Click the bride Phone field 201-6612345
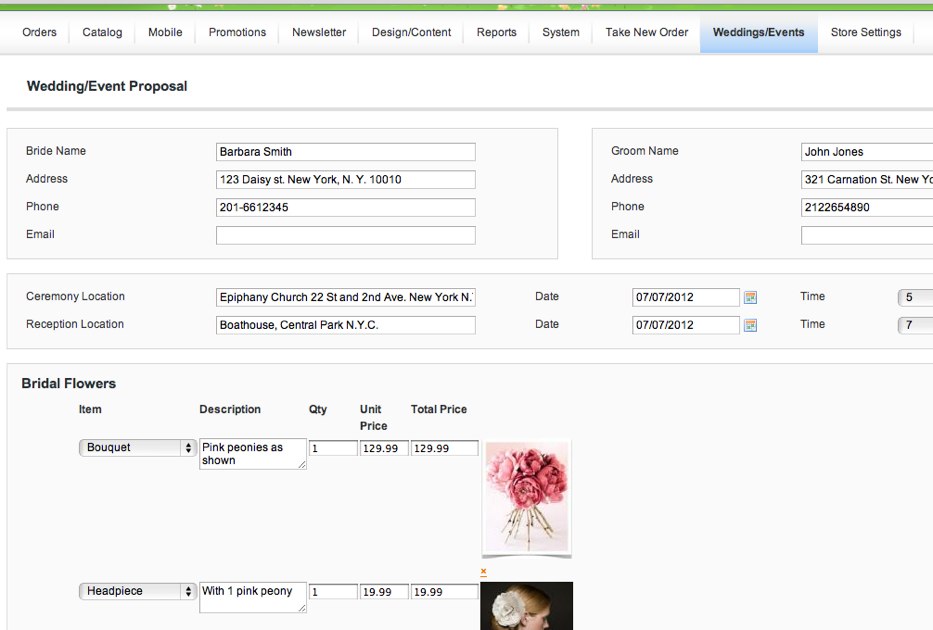The height and width of the screenshot is (630, 933). click(x=346, y=208)
